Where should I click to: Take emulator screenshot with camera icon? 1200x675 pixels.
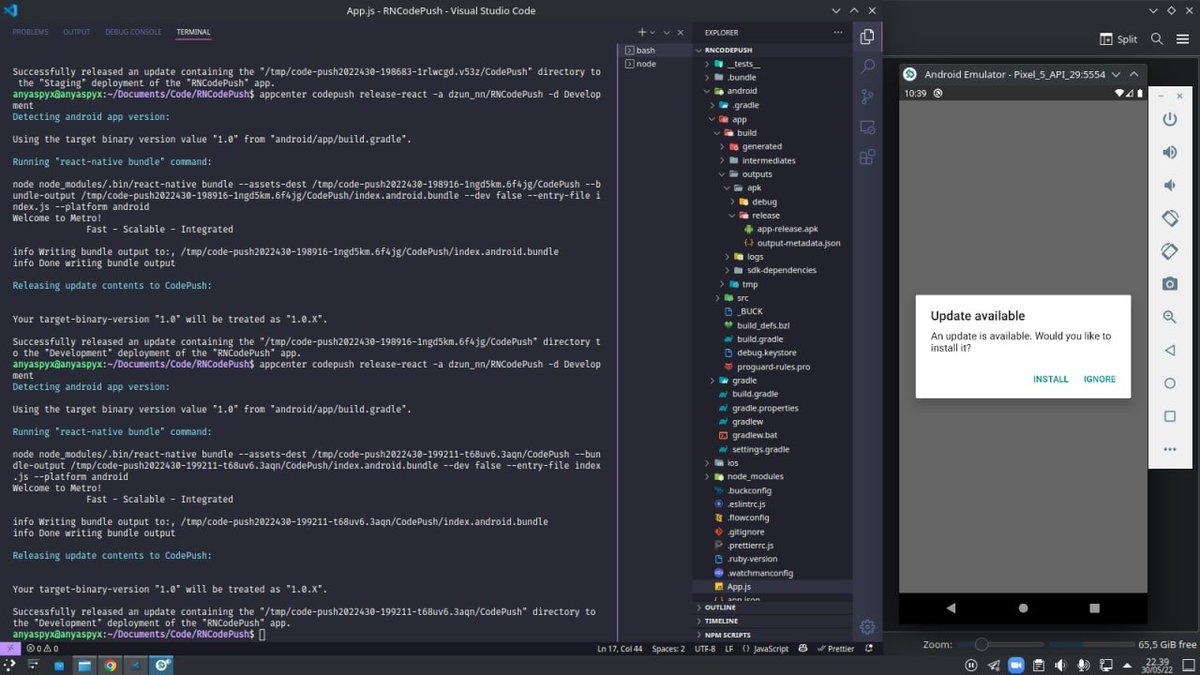1169,284
